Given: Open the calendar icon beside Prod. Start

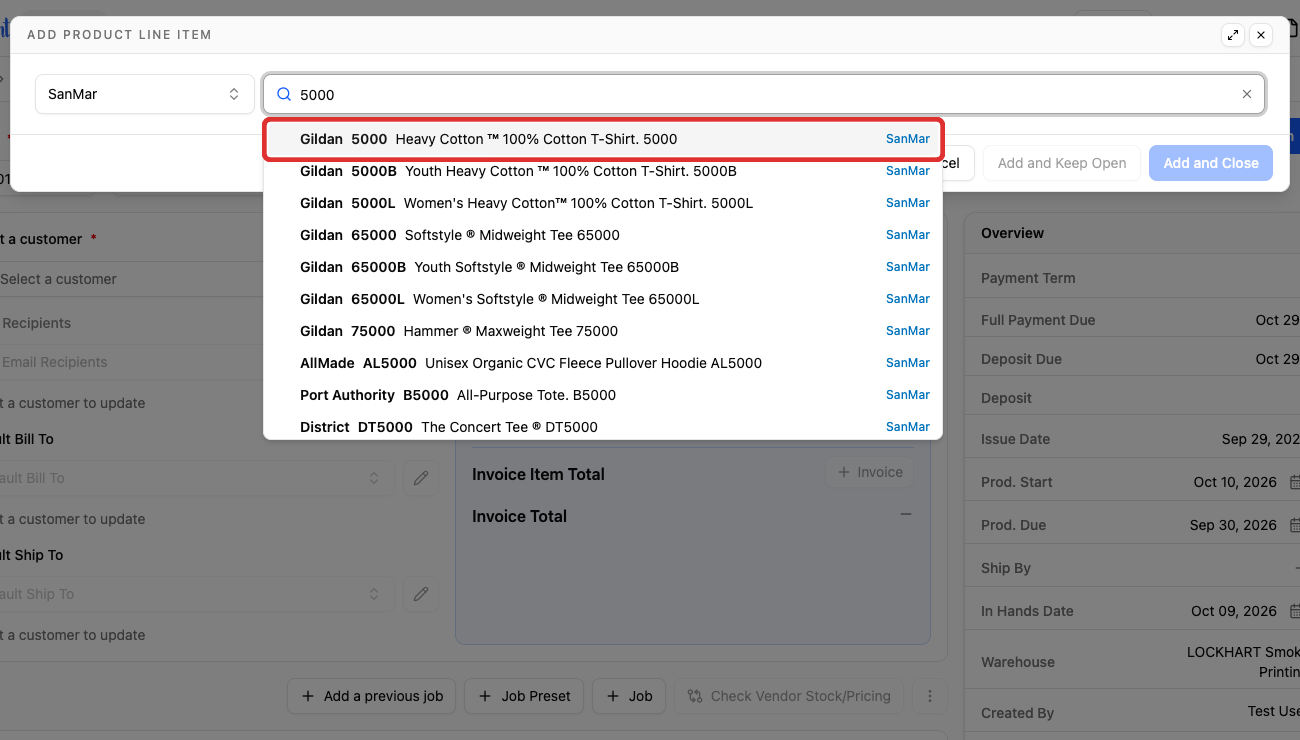Looking at the screenshot, I should pos(1294,482).
